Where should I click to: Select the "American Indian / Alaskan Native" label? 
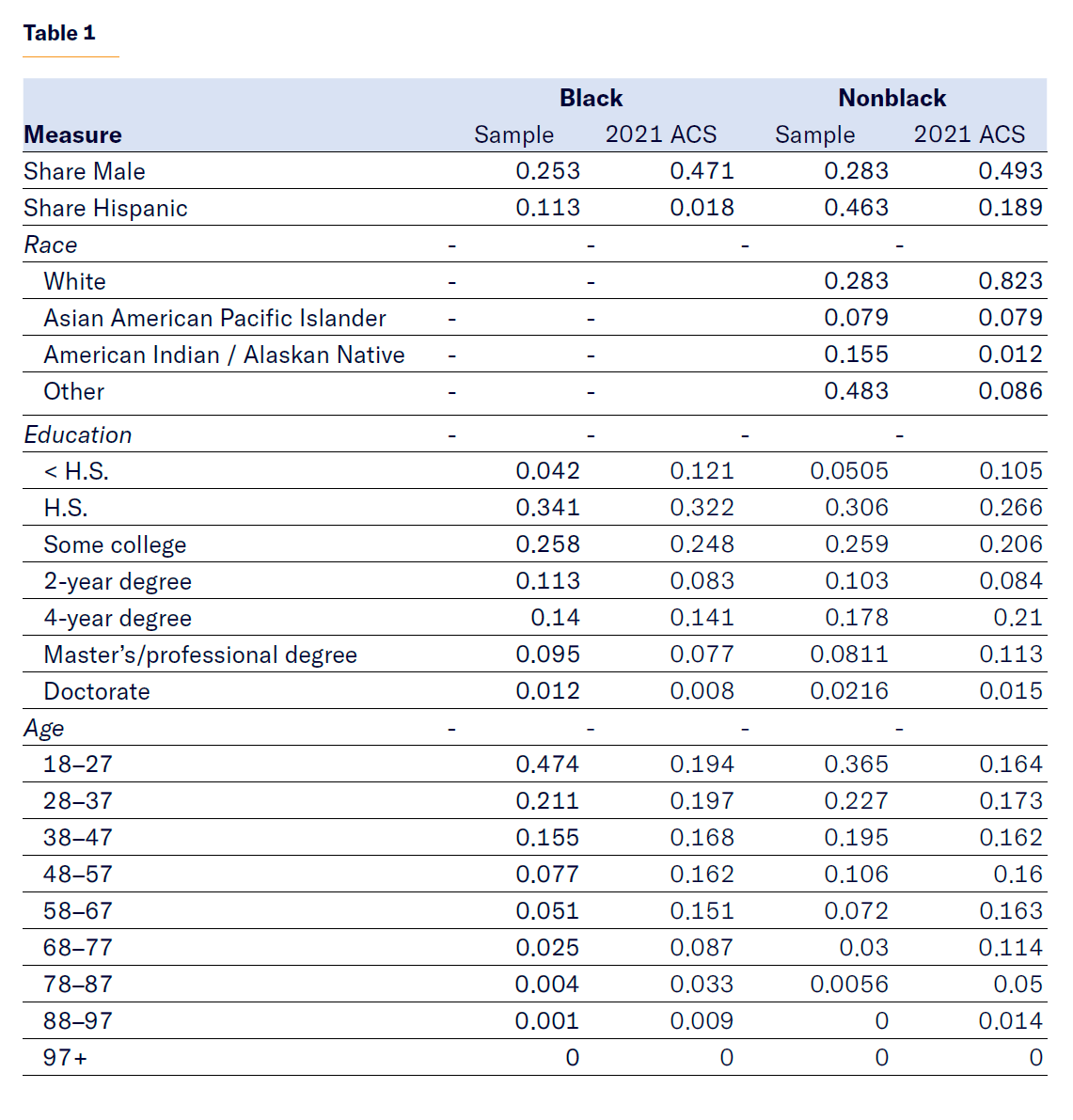tap(224, 355)
